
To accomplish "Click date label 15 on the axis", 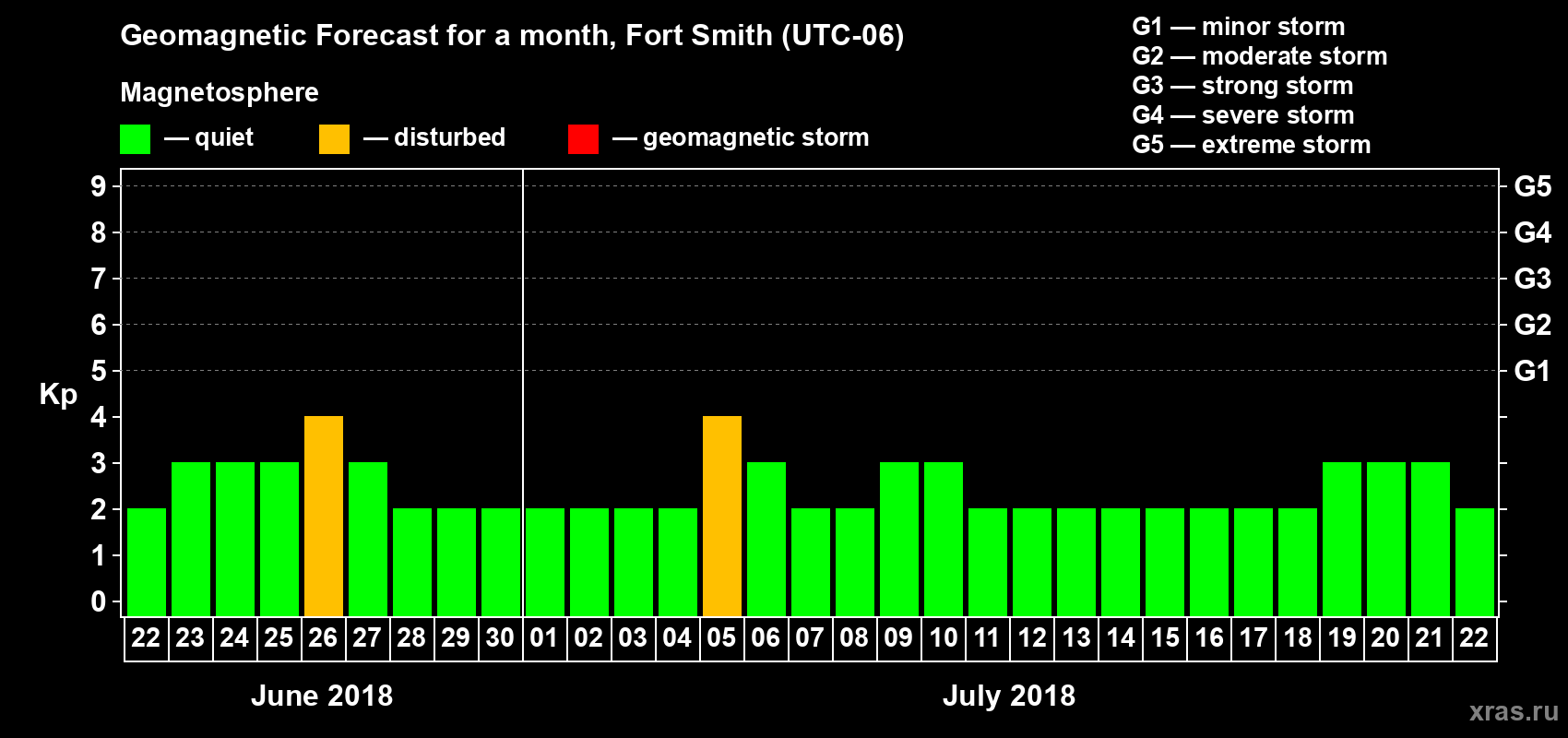I will (x=1165, y=638).
